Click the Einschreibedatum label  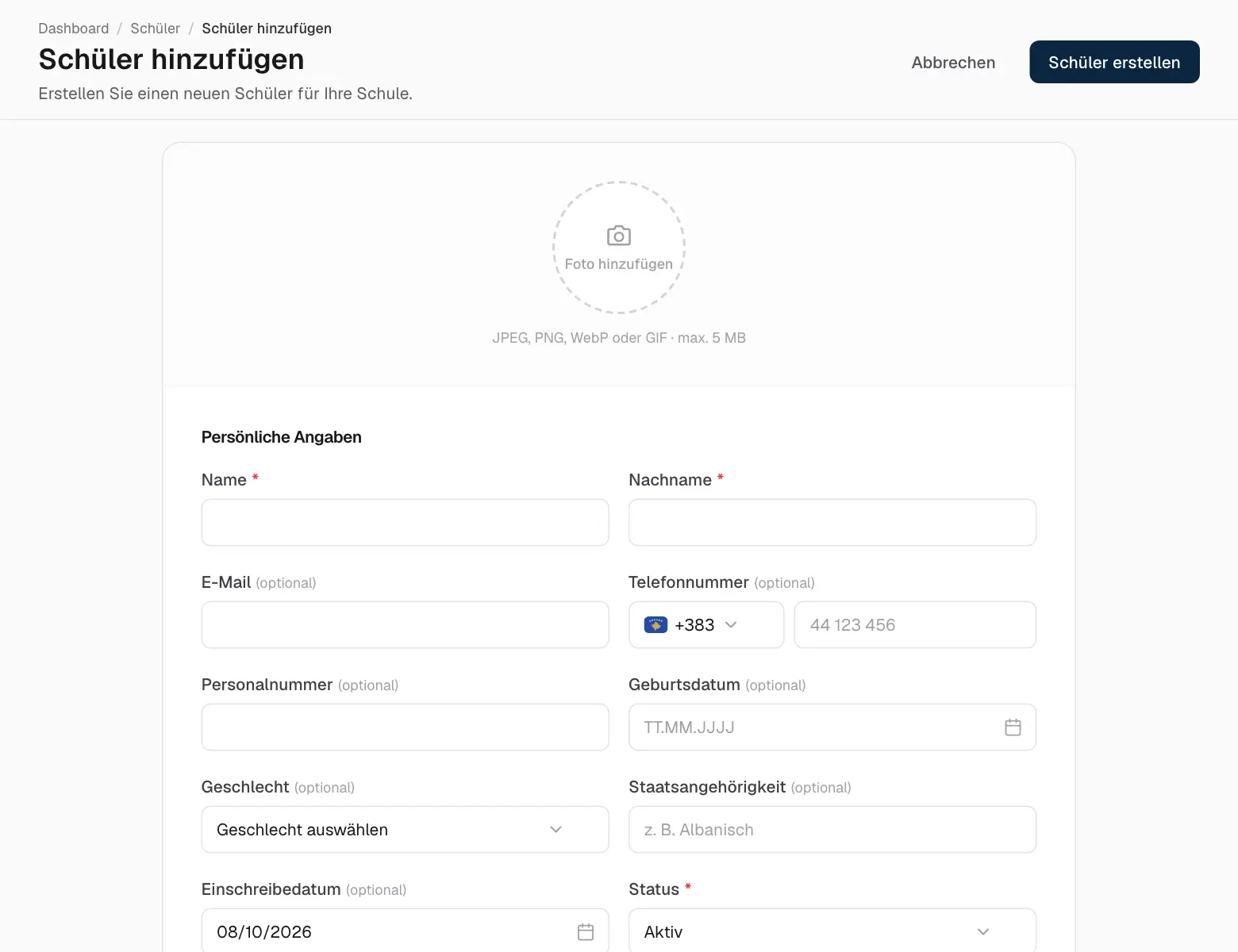coord(271,889)
